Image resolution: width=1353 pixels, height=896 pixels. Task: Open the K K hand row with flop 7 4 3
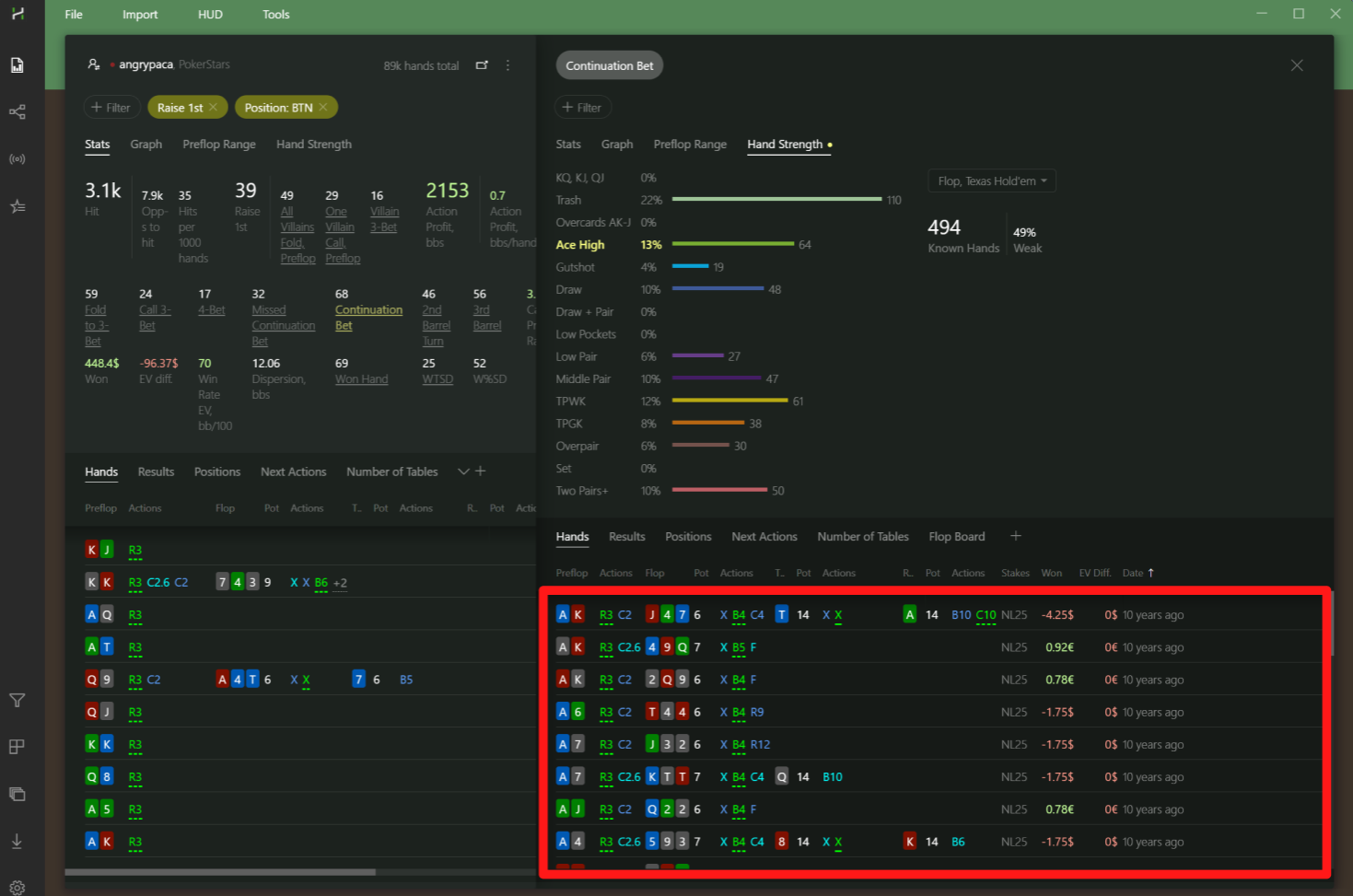pyautogui.click(x=300, y=582)
